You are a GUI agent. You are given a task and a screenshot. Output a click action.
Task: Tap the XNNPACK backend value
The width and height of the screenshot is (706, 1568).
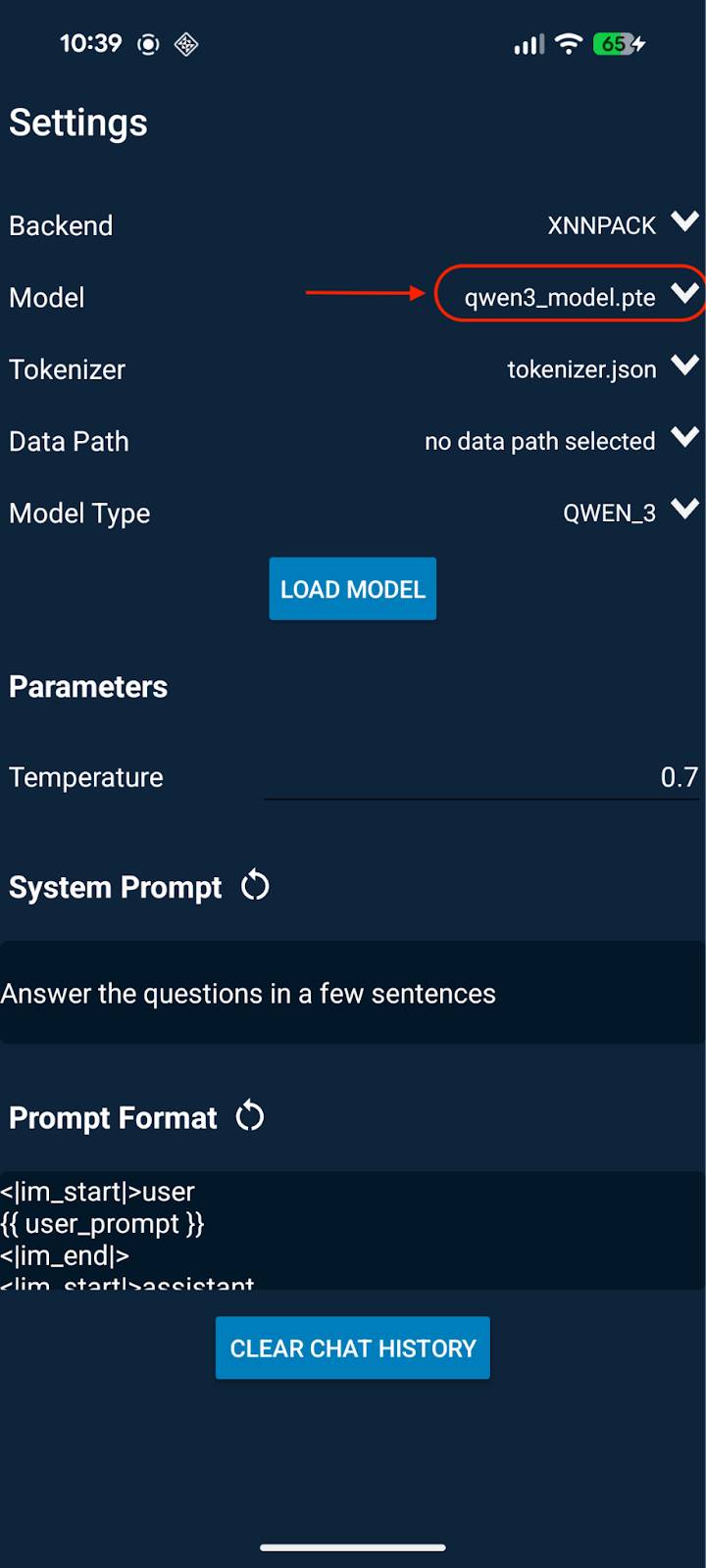tap(601, 226)
